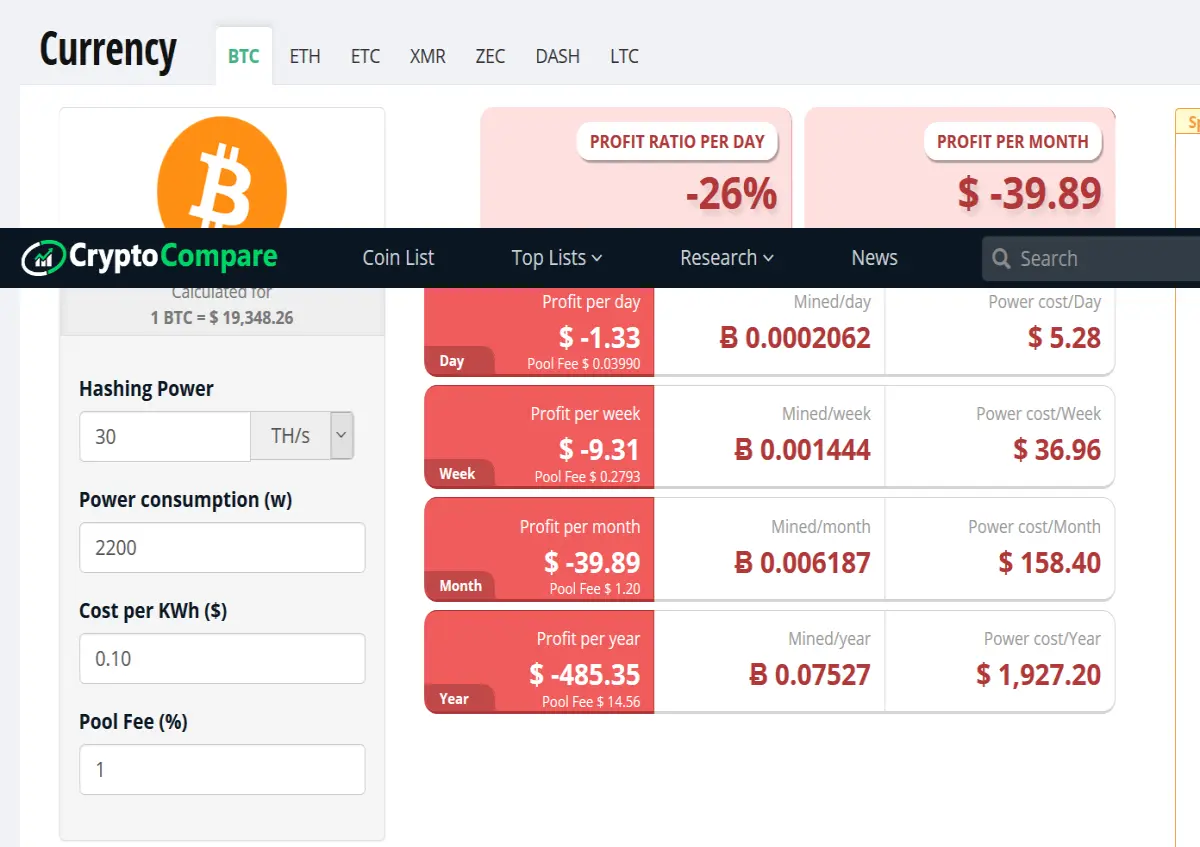
Task: Click the Pool Fee $ 0.03990 text
Action: coord(584,364)
